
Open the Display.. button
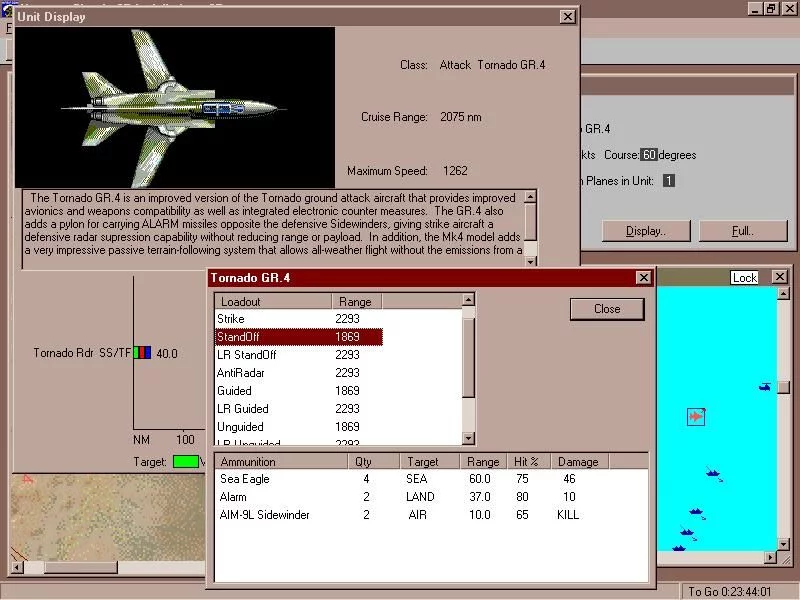point(646,231)
